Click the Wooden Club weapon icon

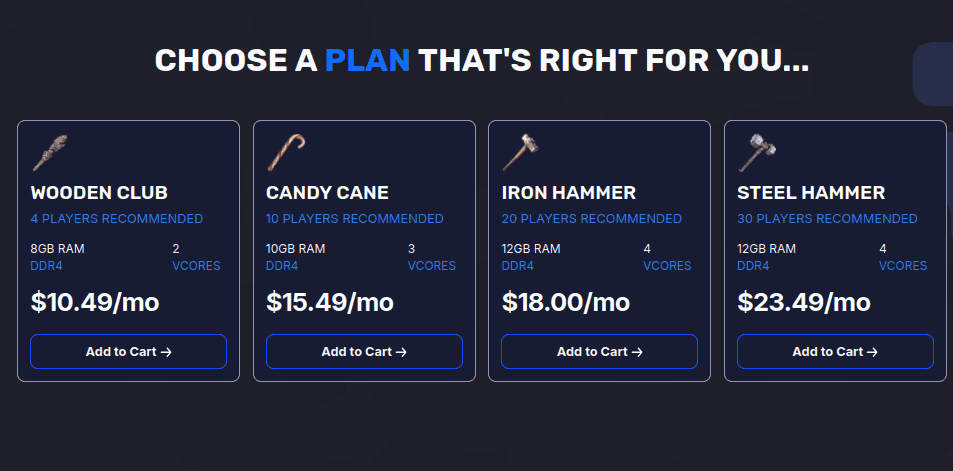49,153
